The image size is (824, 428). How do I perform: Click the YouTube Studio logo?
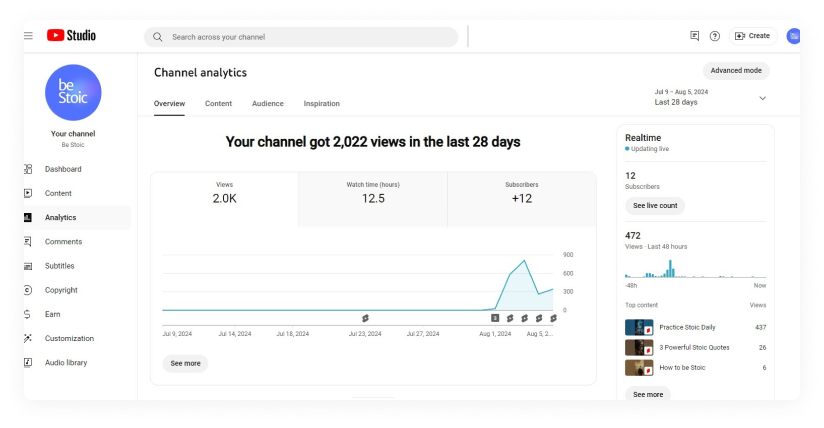click(x=72, y=36)
